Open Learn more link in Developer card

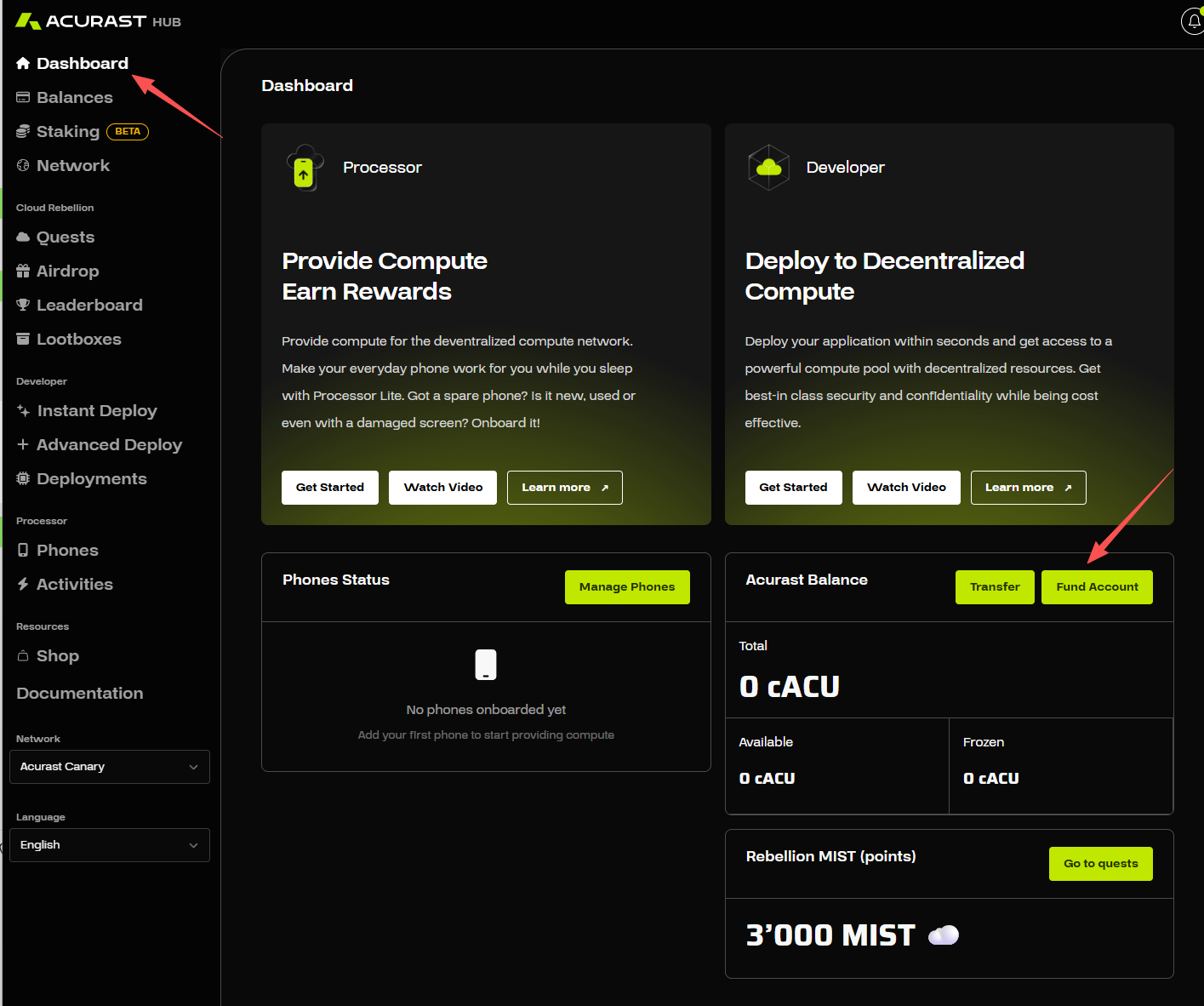pyautogui.click(x=1027, y=488)
